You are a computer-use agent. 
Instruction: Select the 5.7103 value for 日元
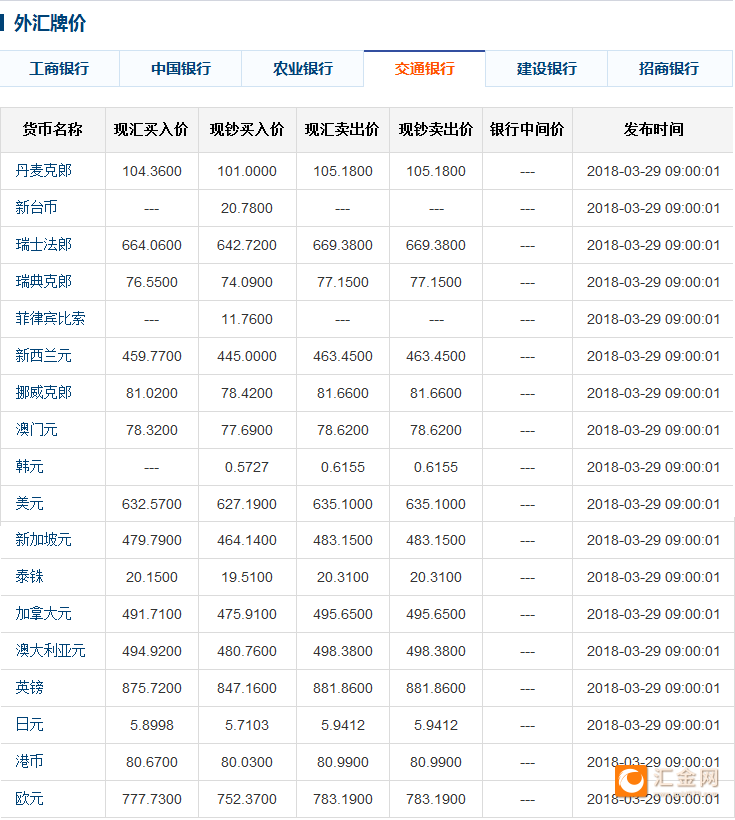(x=247, y=725)
